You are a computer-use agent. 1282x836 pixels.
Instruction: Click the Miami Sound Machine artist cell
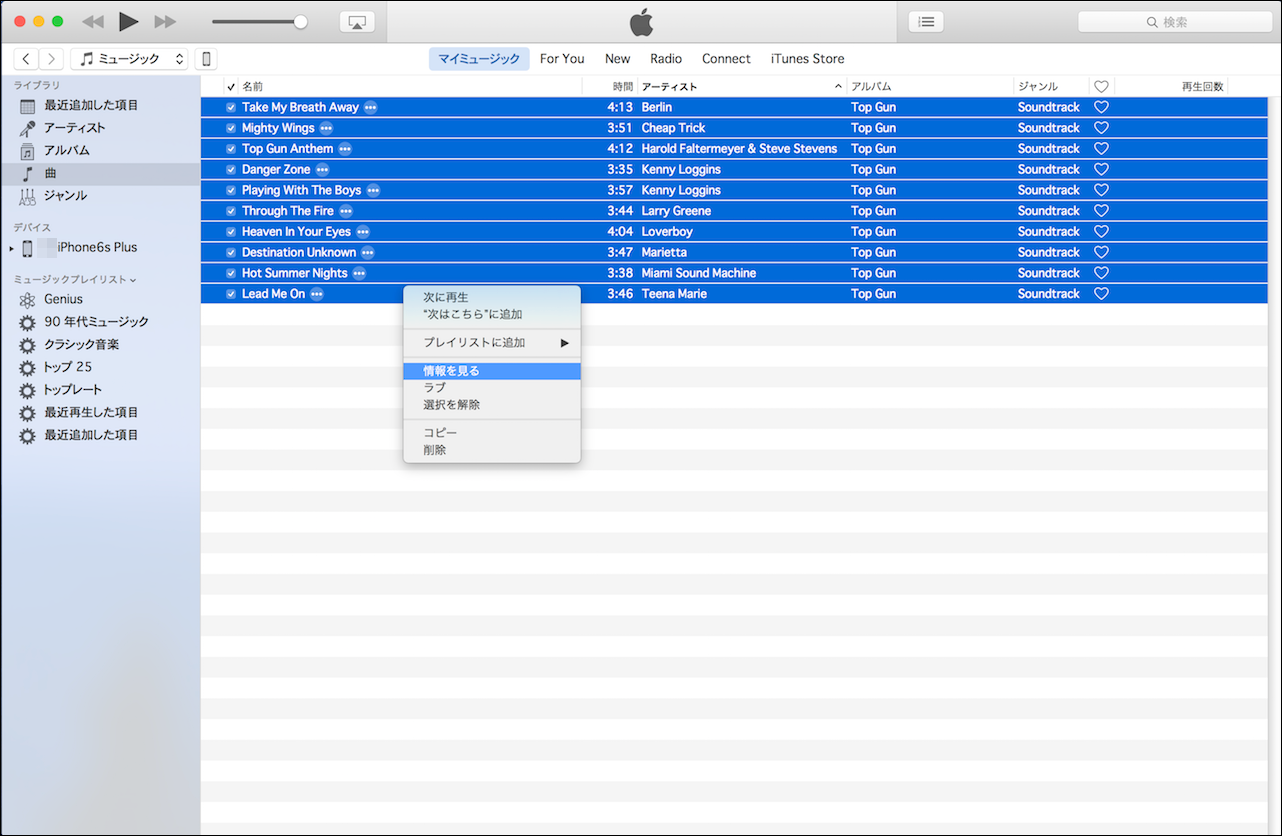click(x=699, y=273)
